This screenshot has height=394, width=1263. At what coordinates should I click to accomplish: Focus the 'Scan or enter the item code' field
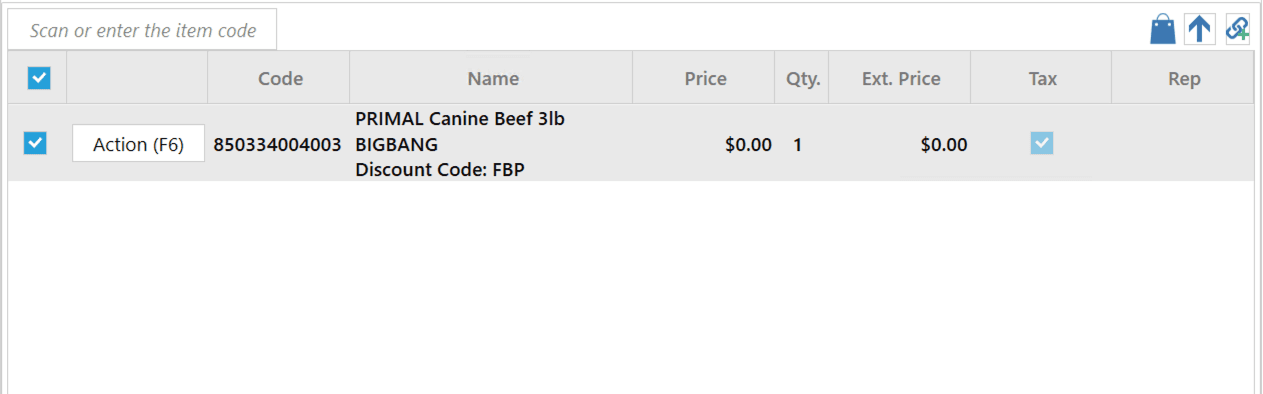pos(142,30)
